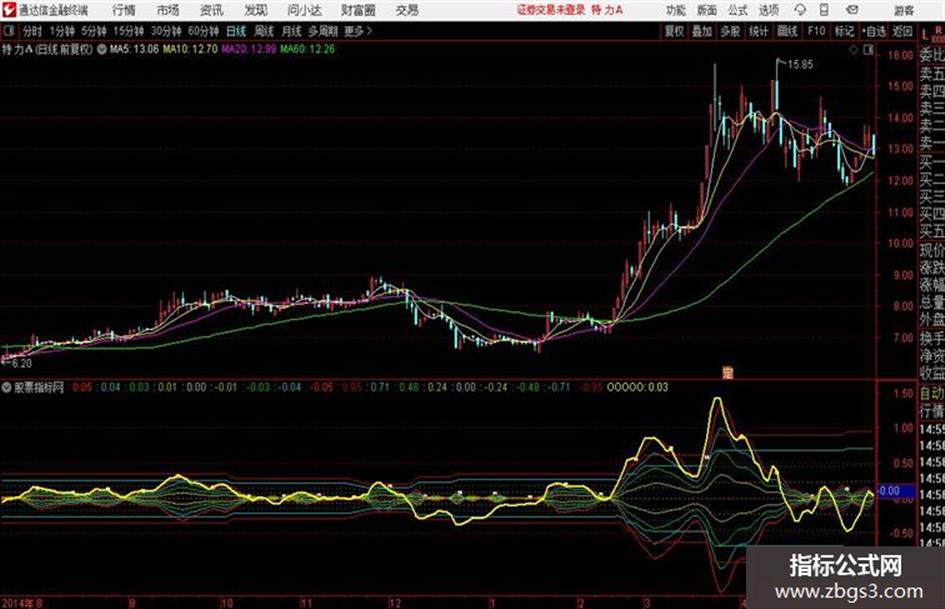The width and height of the screenshot is (945, 609).
Task: Open the 功能 menu
Action: (x=676, y=10)
